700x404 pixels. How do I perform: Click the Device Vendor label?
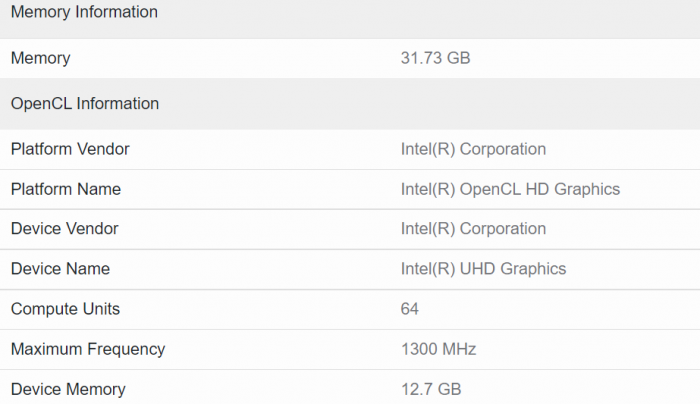(x=65, y=229)
